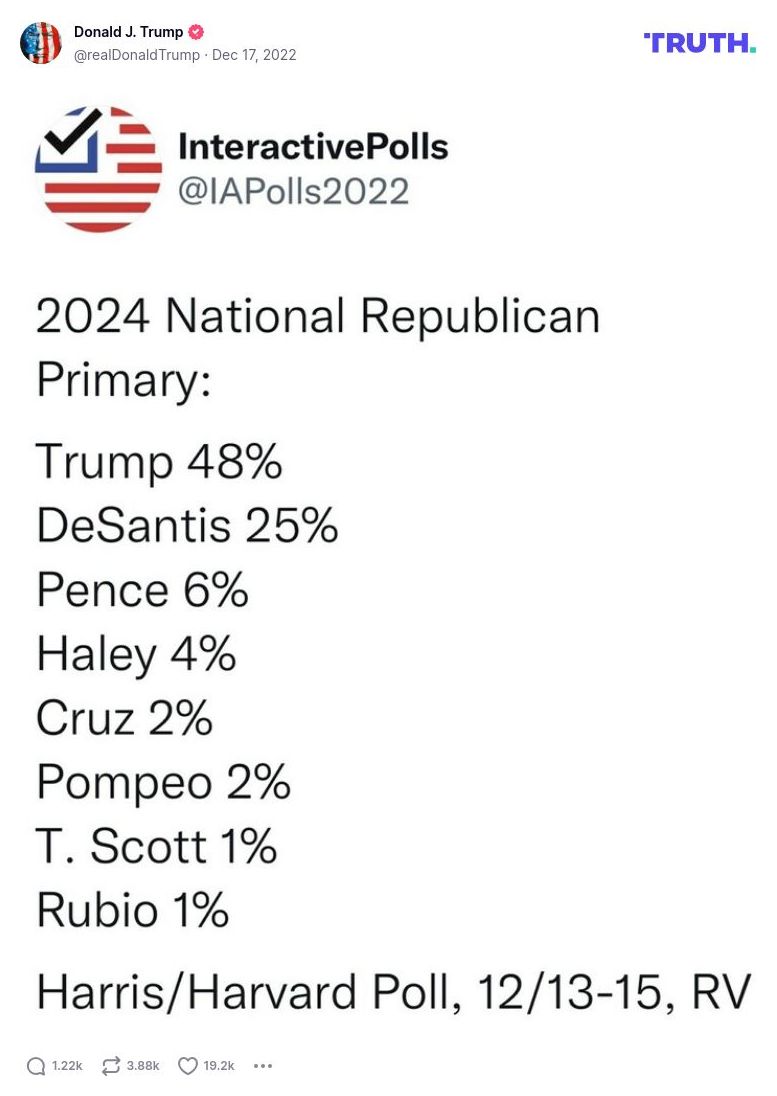Expand the post options via the ellipsis
The width and height of the screenshot is (777, 1096).
click(263, 1066)
